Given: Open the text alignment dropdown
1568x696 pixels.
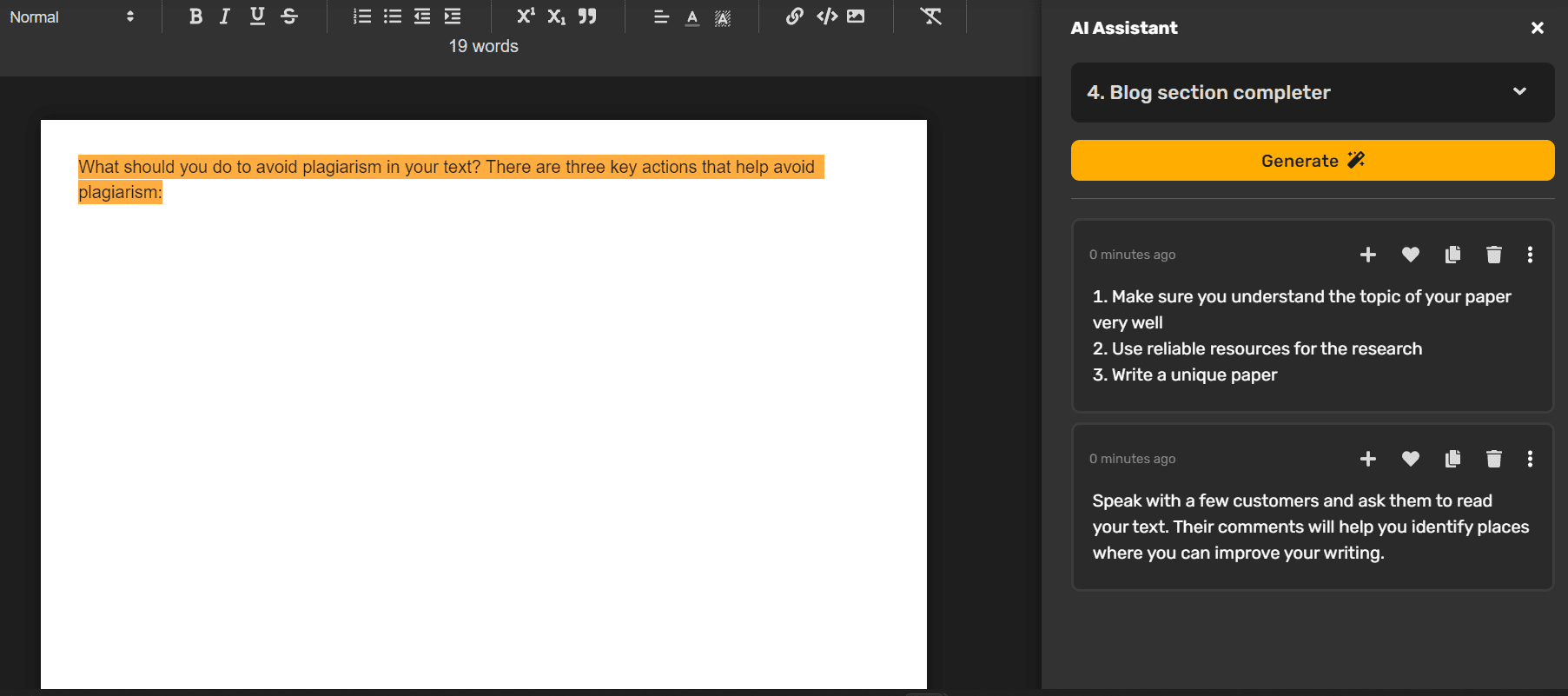Looking at the screenshot, I should (661, 17).
